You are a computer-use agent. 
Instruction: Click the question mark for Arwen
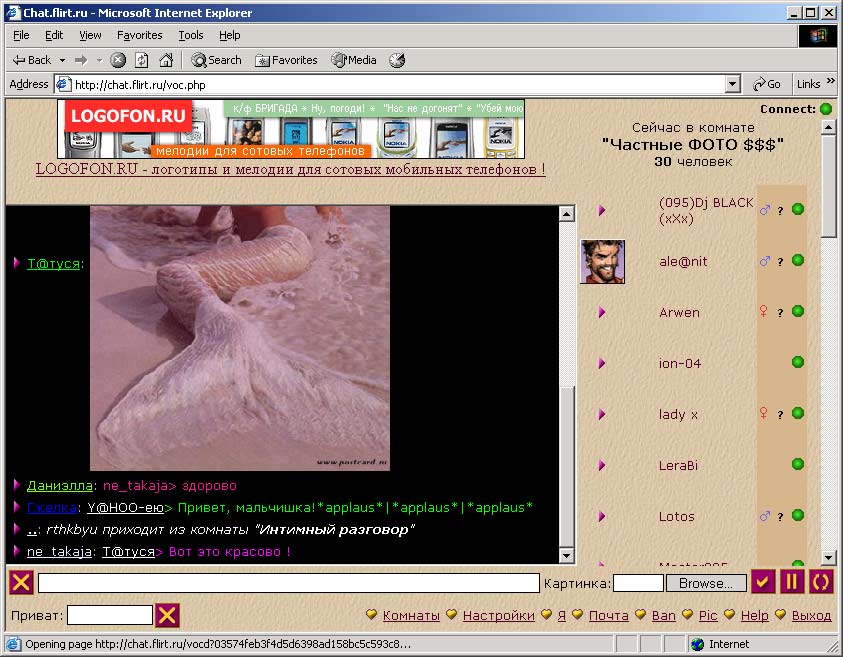coord(780,313)
